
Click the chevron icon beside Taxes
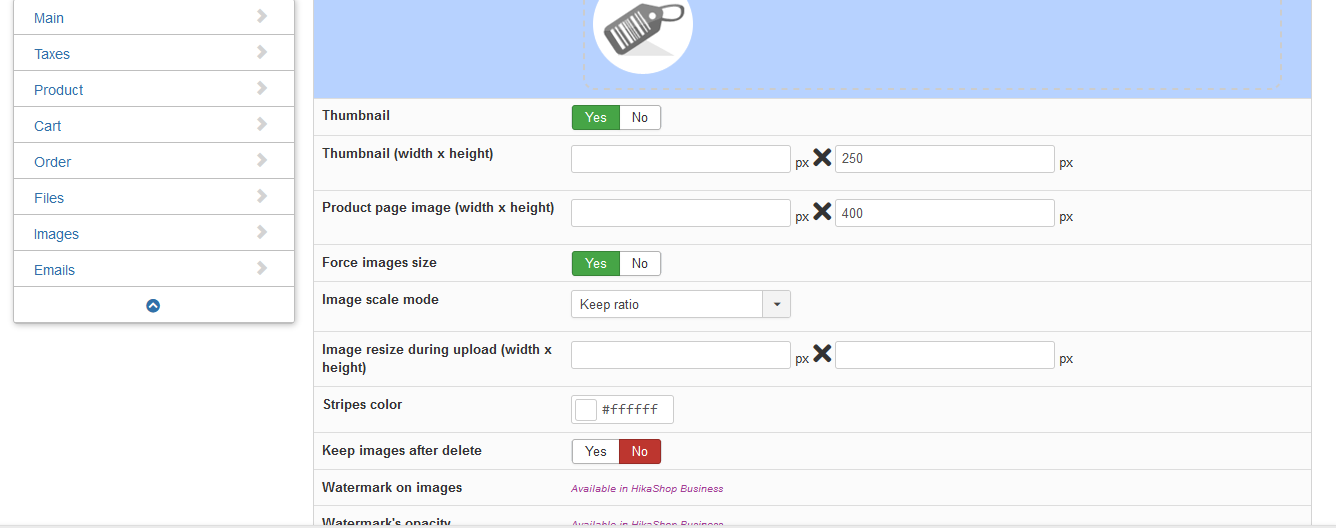click(262, 52)
